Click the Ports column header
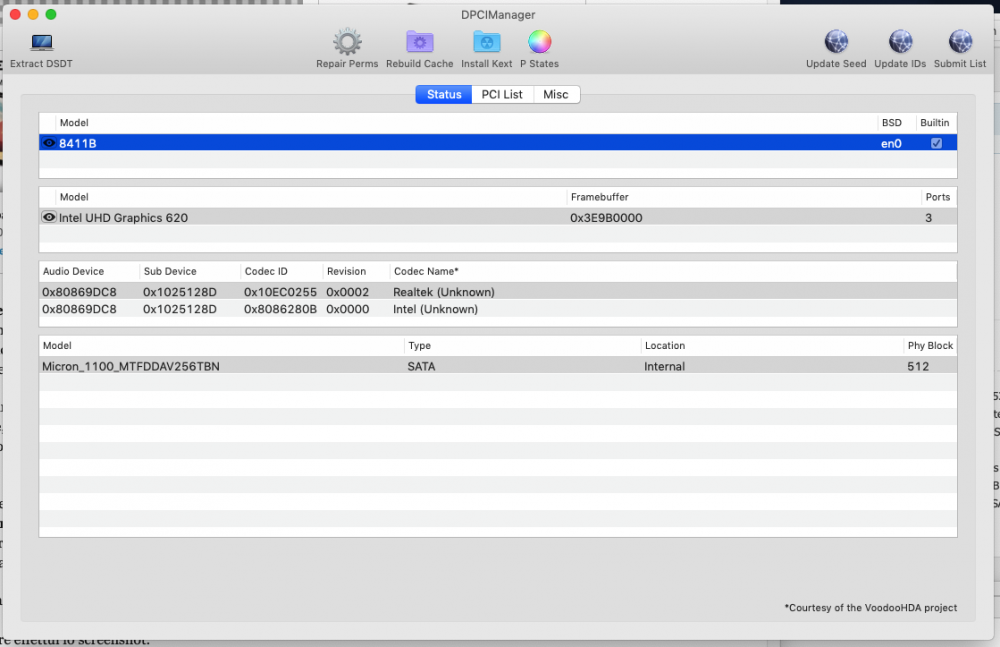This screenshot has width=1000, height=647. click(x=938, y=197)
